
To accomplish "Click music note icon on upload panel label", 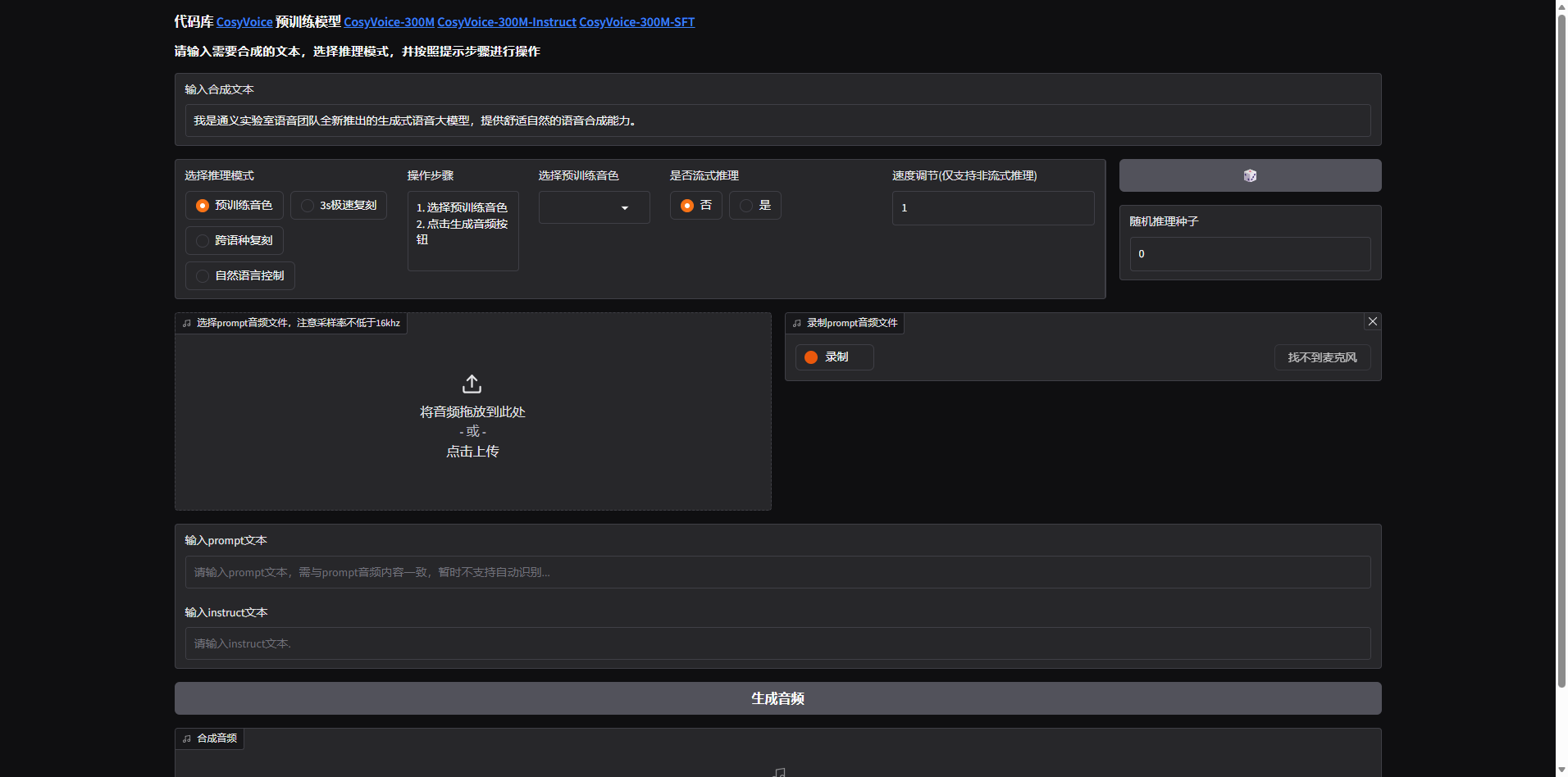I will point(187,324).
